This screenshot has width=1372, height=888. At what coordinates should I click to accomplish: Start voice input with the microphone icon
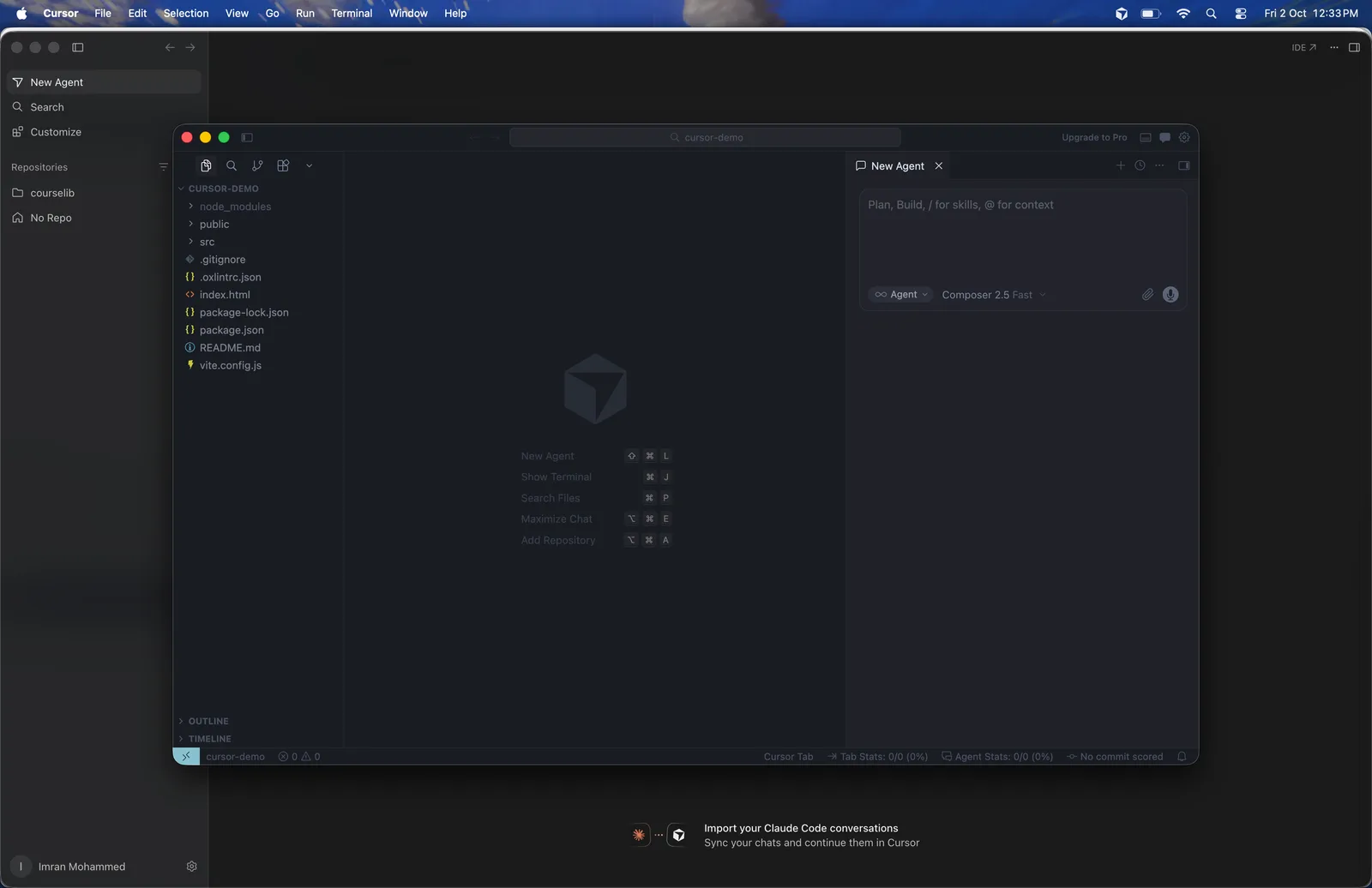[1170, 294]
